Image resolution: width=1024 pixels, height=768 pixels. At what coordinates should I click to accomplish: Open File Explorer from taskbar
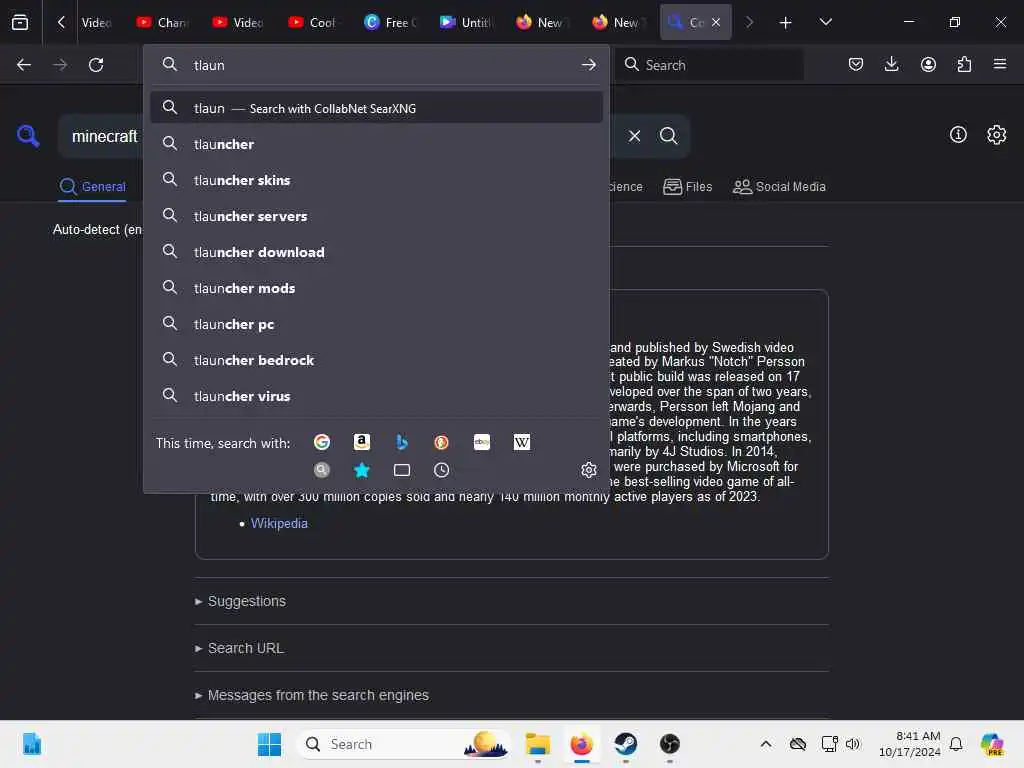click(537, 744)
